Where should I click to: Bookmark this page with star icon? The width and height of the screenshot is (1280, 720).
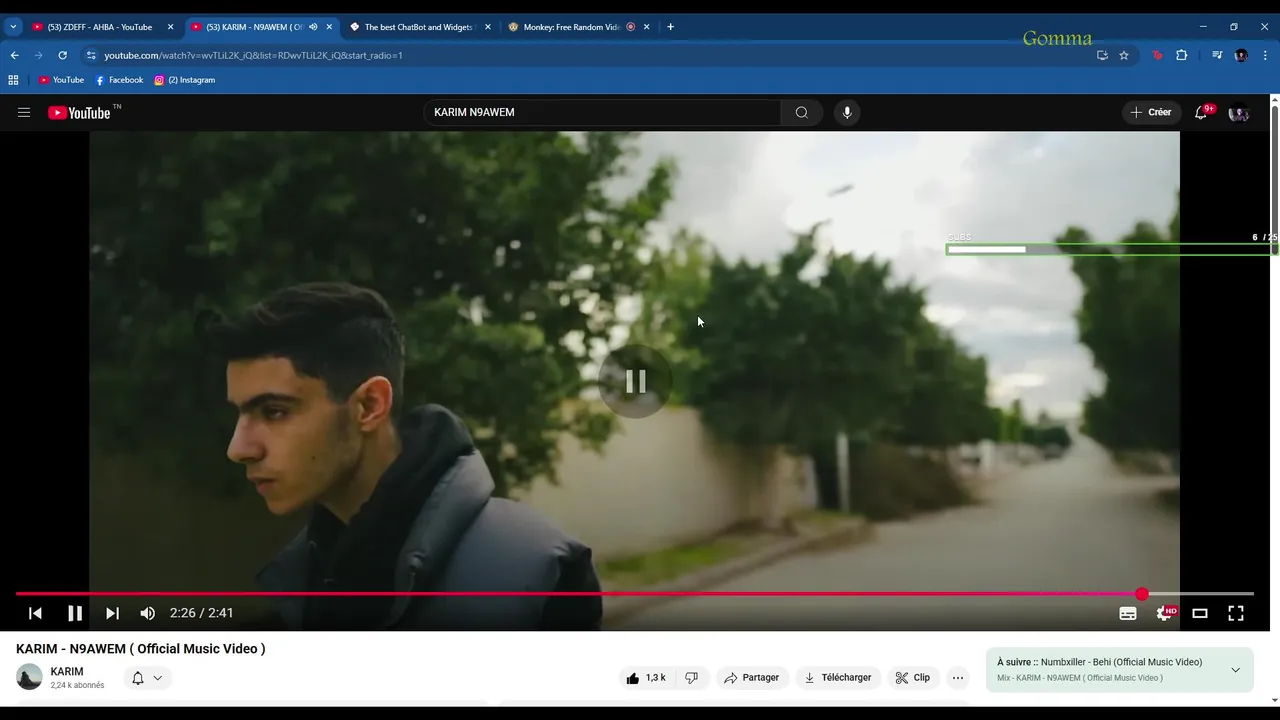tap(1124, 55)
